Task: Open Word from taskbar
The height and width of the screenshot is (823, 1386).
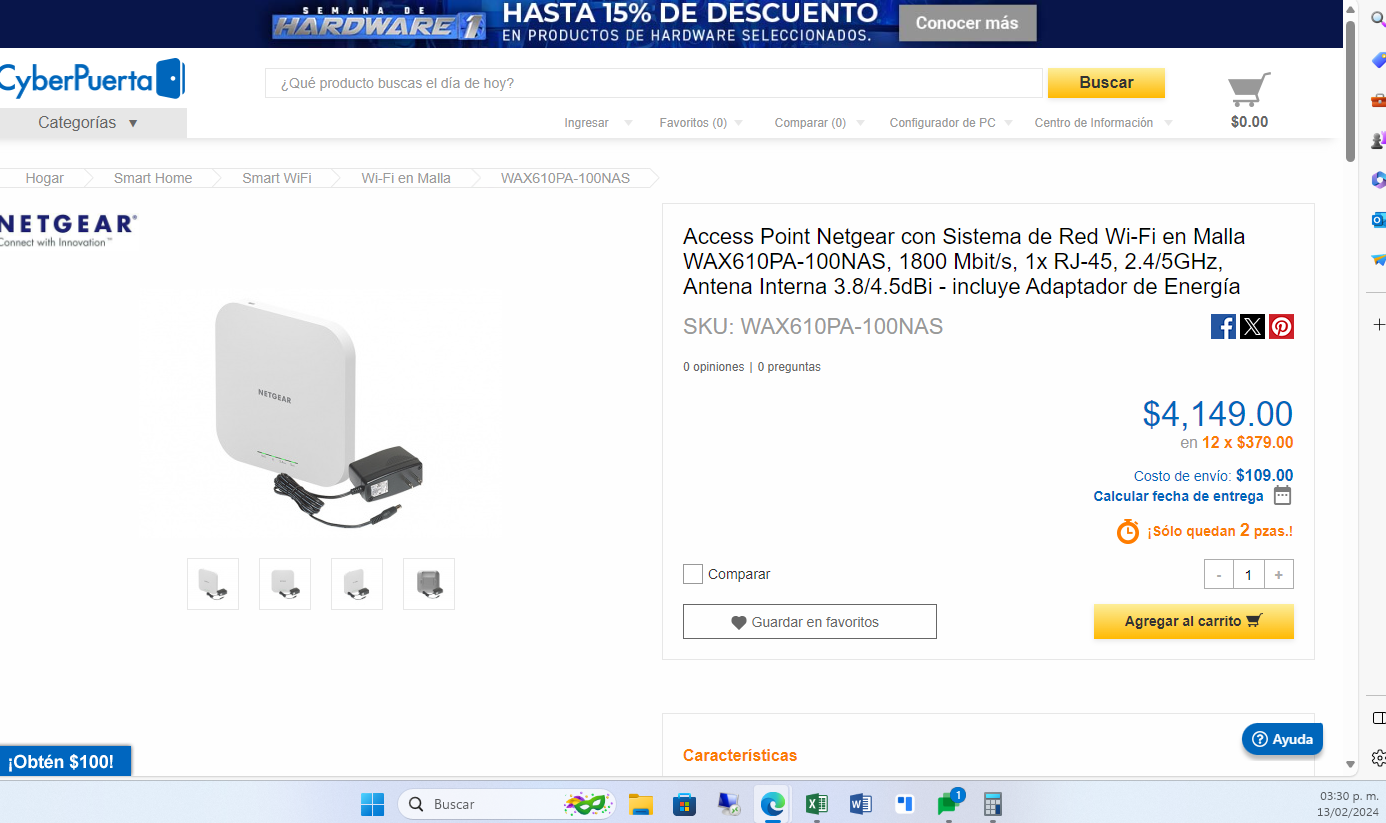Action: click(860, 804)
